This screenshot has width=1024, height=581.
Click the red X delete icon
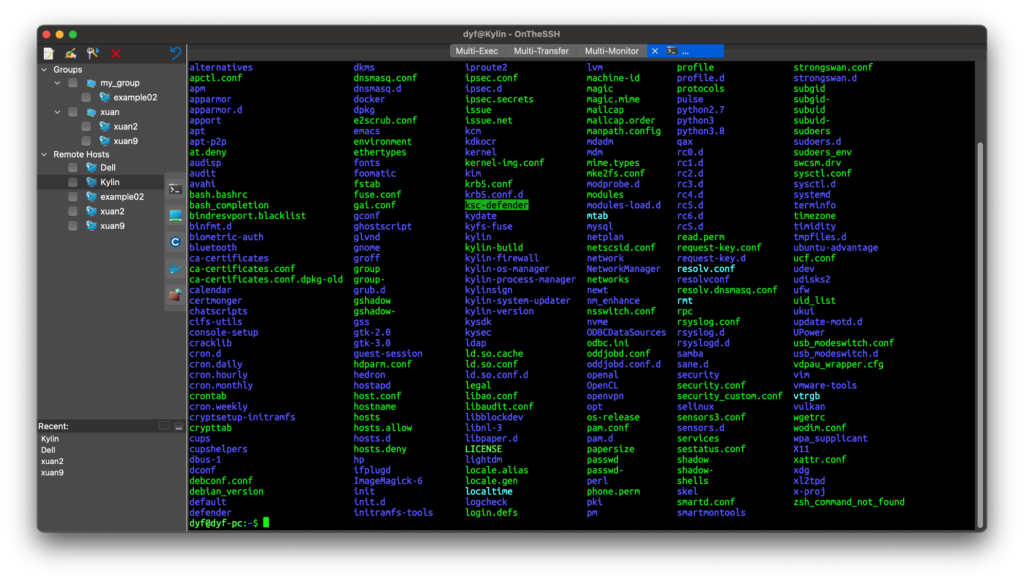click(x=116, y=53)
